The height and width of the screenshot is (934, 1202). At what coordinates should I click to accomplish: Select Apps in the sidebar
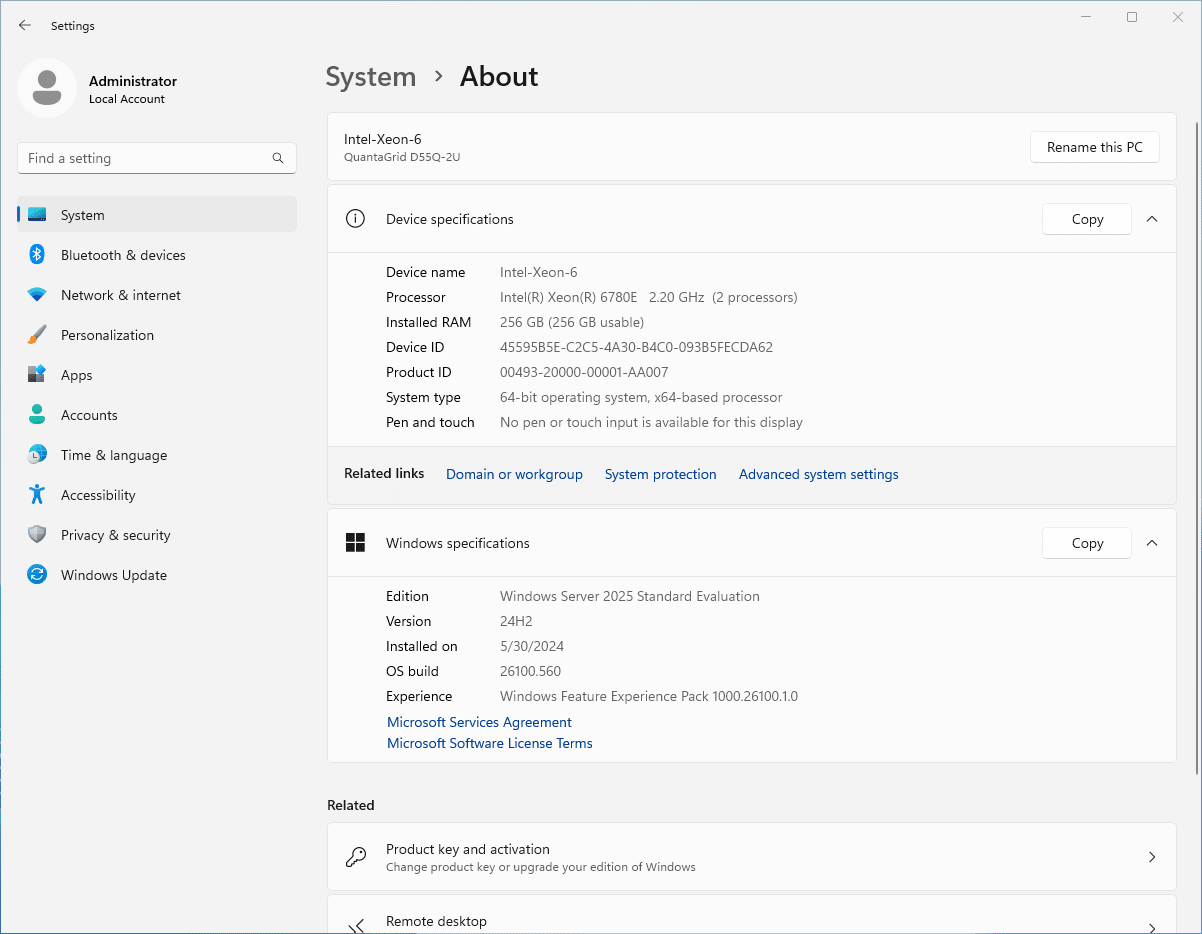tap(157, 375)
